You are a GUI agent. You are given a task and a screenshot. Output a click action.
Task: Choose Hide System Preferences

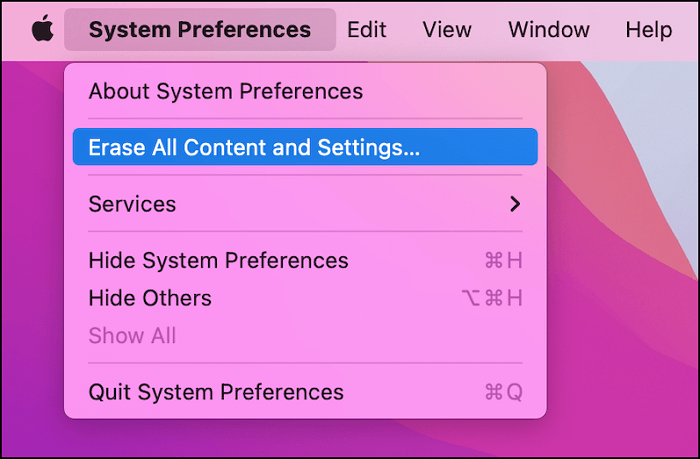[219, 261]
